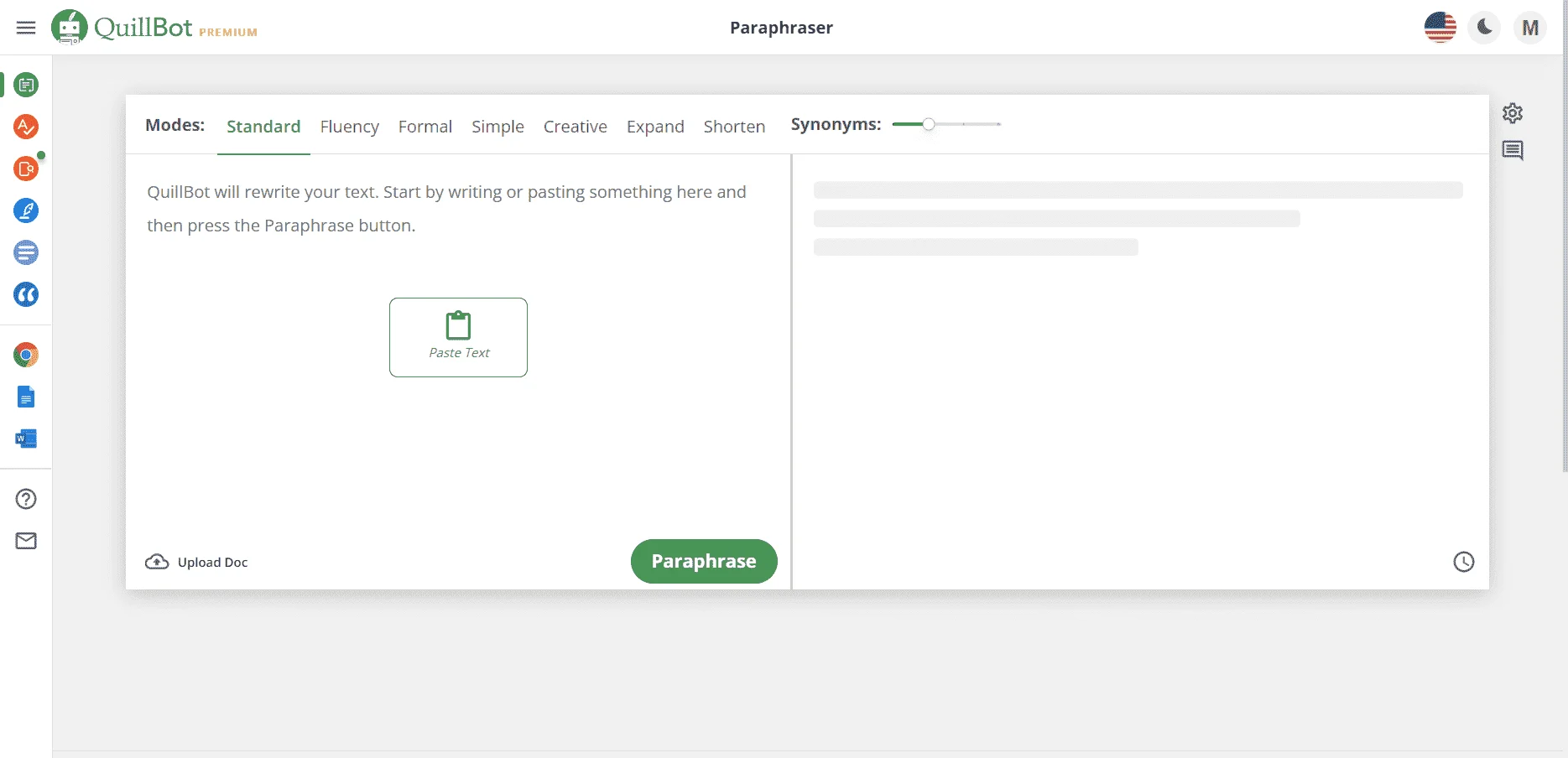Image resolution: width=1568 pixels, height=758 pixels.
Task: Click the far end of Synonyms slider
Action: point(998,124)
